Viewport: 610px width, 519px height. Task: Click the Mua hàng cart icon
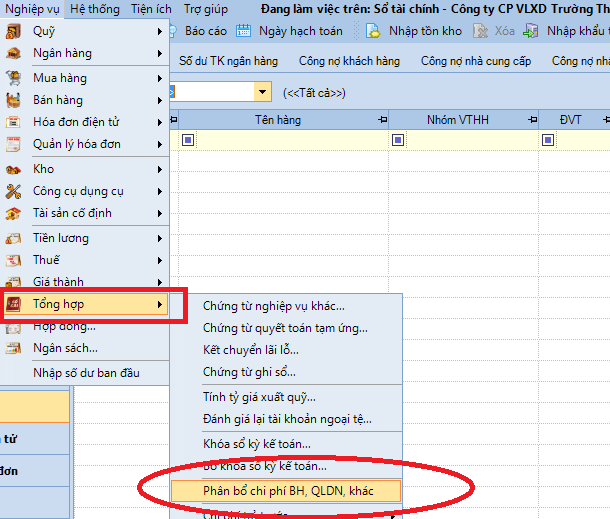pos(14,78)
